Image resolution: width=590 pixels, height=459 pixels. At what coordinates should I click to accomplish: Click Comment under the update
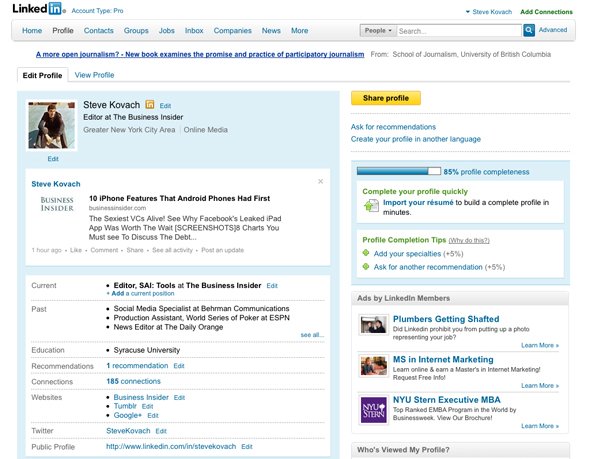(x=104, y=250)
